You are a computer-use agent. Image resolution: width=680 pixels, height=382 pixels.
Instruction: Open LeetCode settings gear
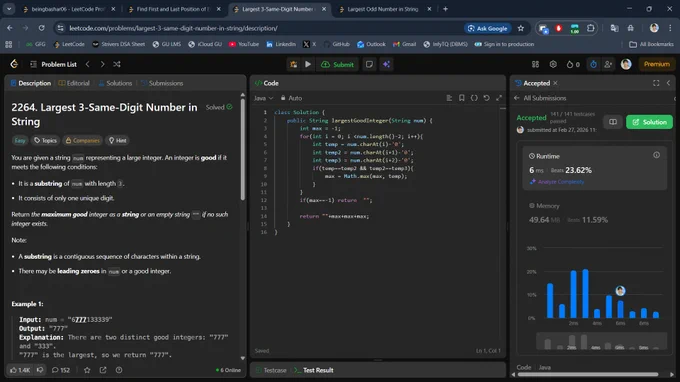553,64
